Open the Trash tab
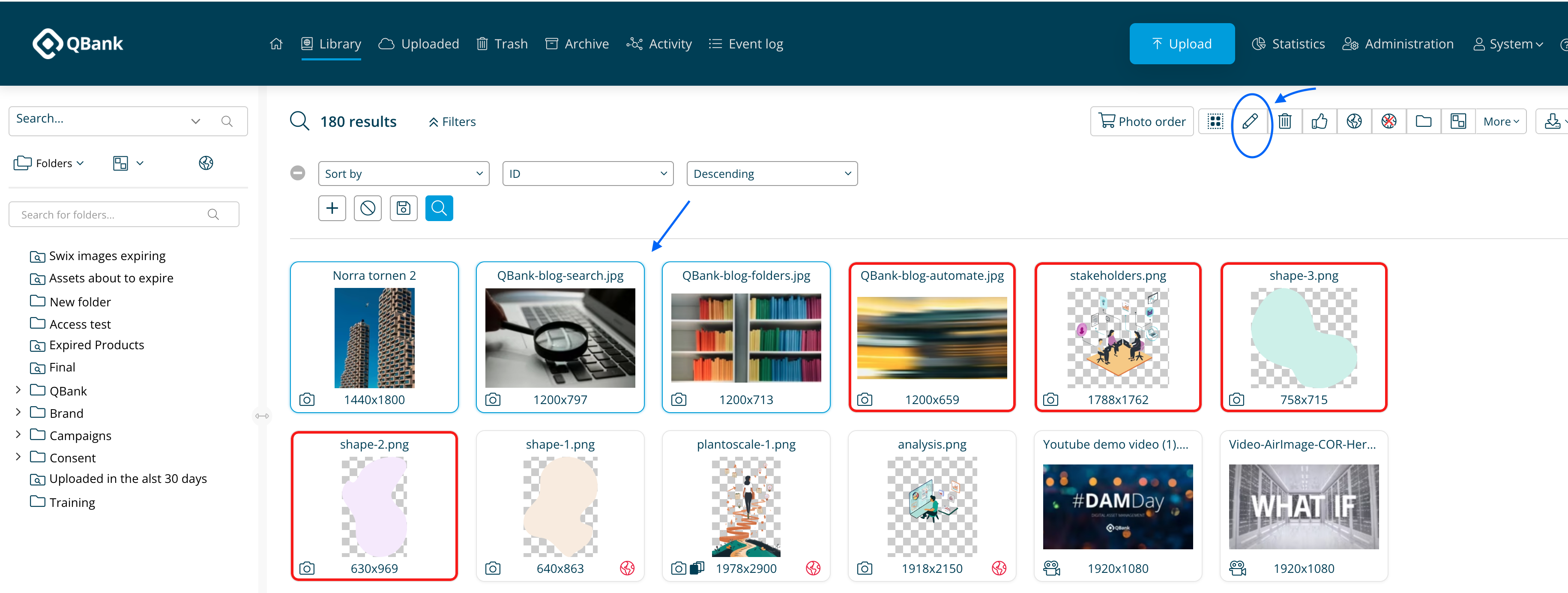 [502, 44]
